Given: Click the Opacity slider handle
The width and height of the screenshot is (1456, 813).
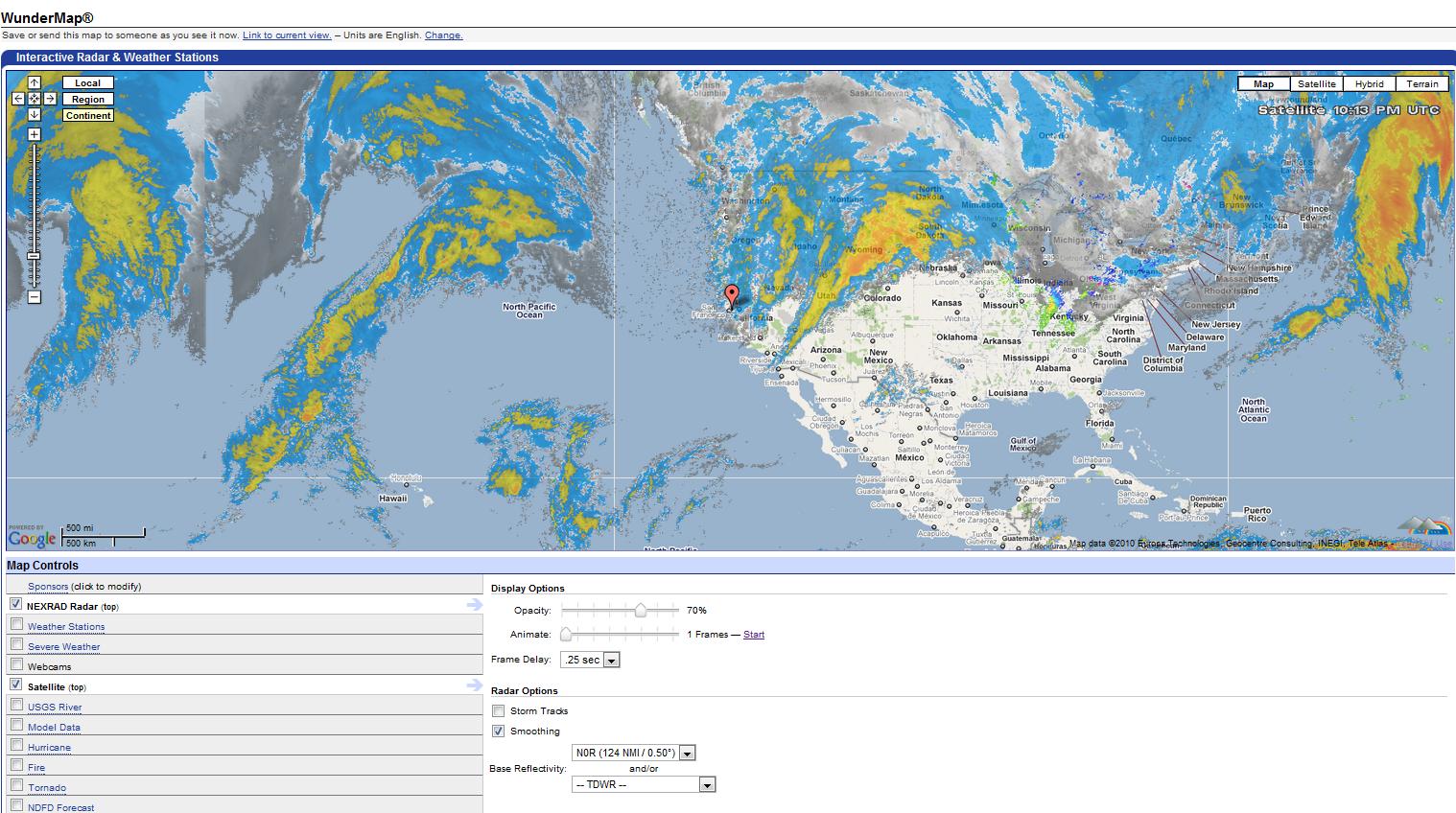Looking at the screenshot, I should coord(641,610).
